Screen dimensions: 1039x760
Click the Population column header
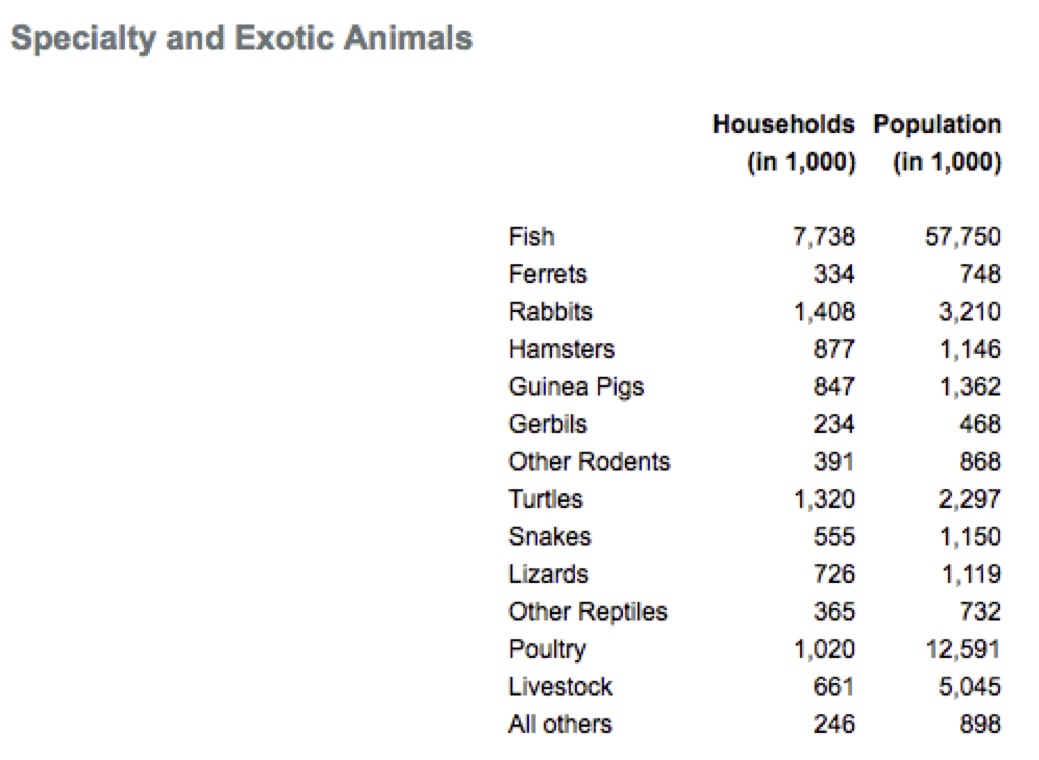937,125
